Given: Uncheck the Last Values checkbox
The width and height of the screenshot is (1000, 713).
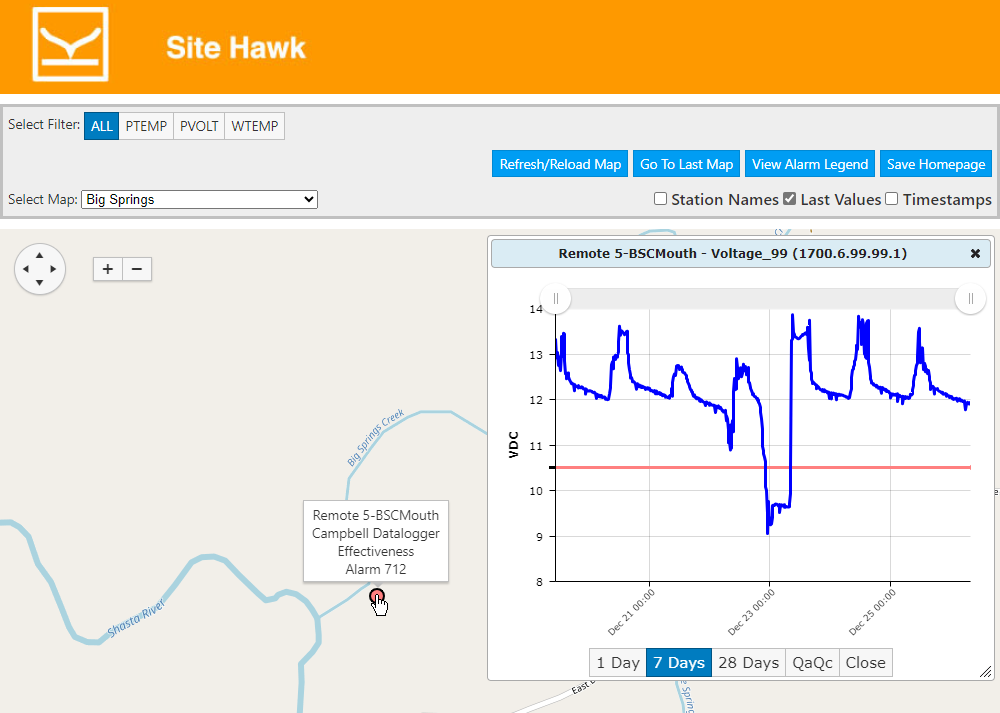Looking at the screenshot, I should 790,199.
